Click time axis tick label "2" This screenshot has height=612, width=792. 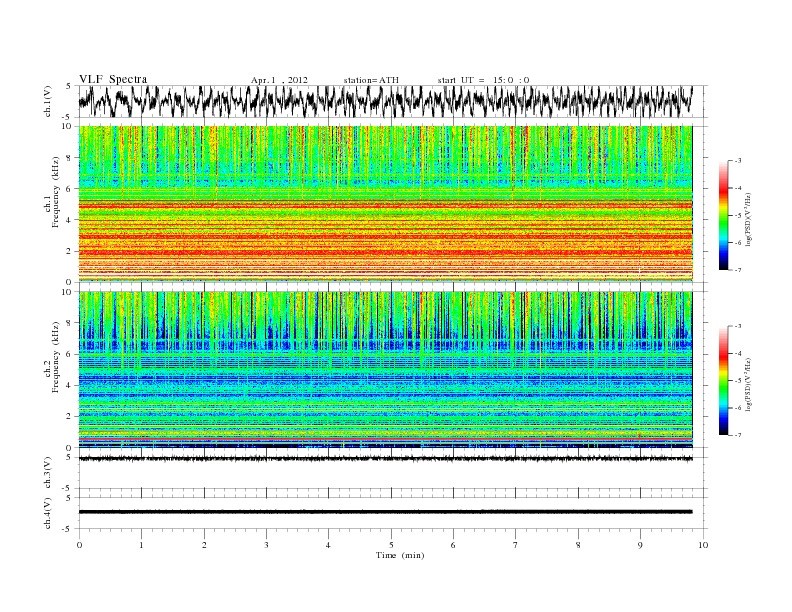(x=204, y=545)
